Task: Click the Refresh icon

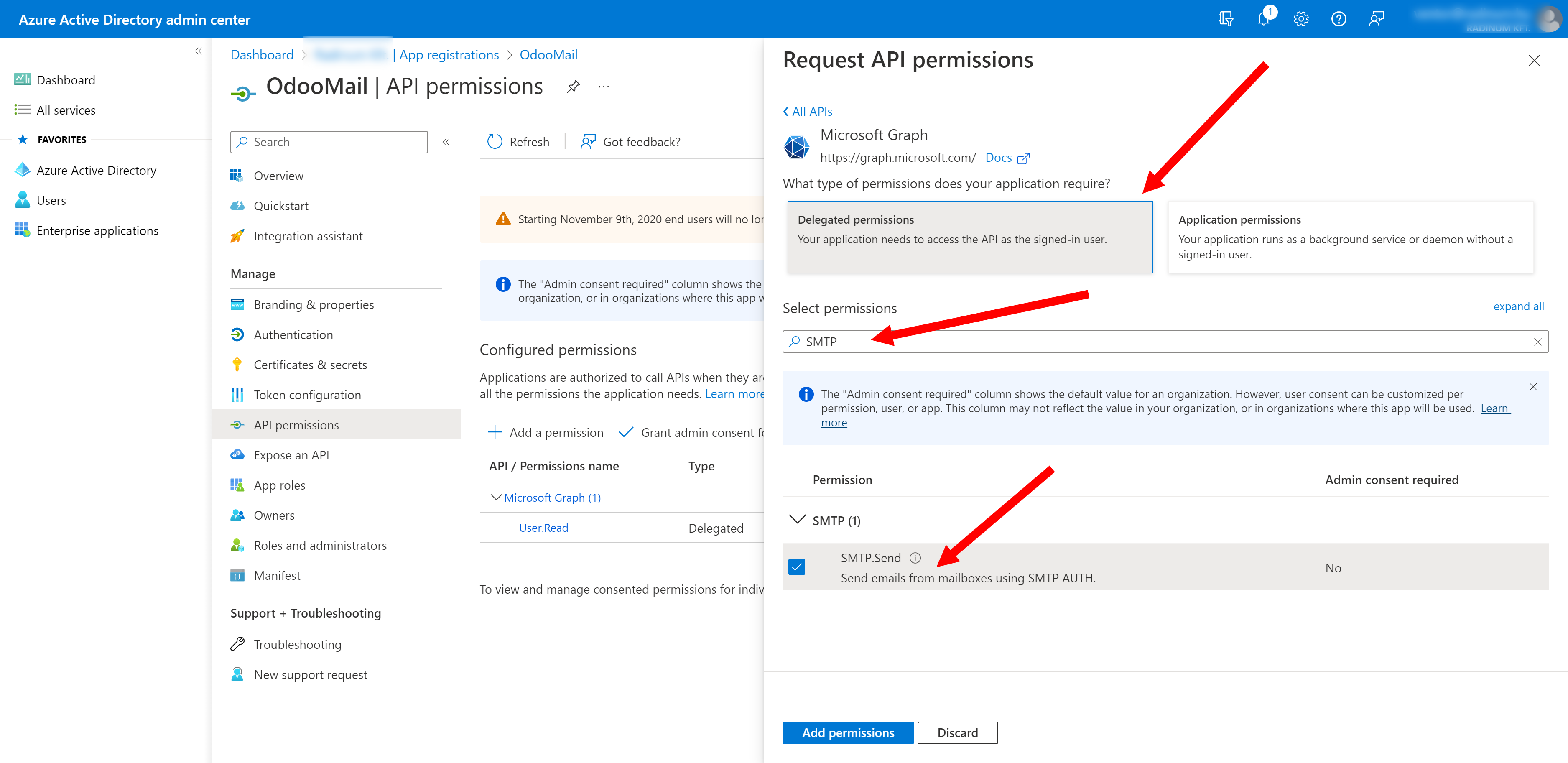Action: pyautogui.click(x=495, y=141)
